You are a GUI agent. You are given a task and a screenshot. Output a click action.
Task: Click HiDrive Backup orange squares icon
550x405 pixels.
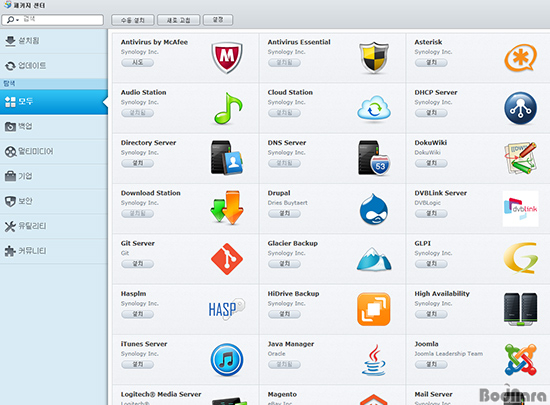[374, 309]
